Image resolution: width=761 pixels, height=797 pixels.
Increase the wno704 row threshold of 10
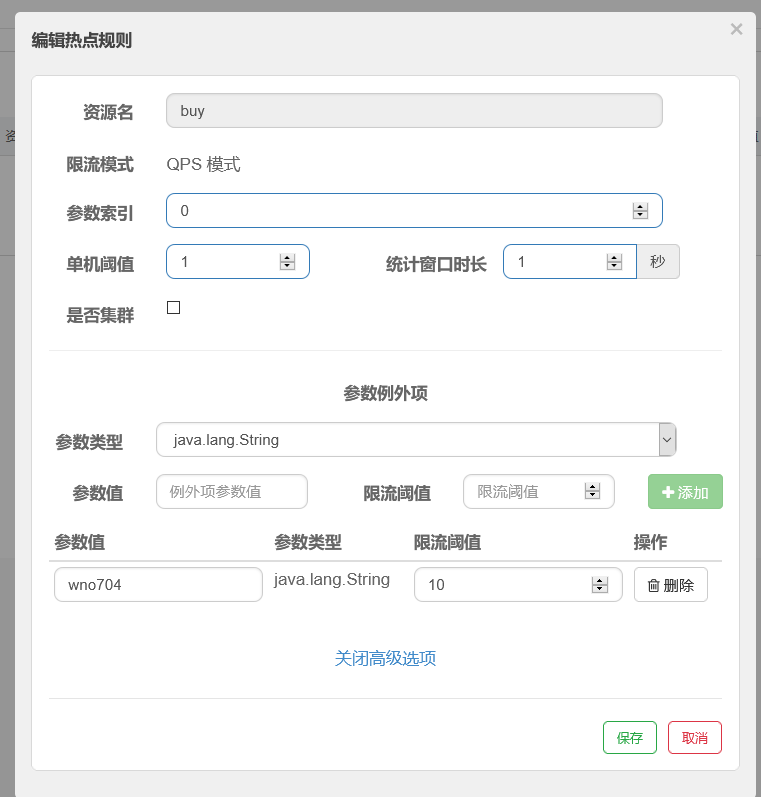[599, 580]
